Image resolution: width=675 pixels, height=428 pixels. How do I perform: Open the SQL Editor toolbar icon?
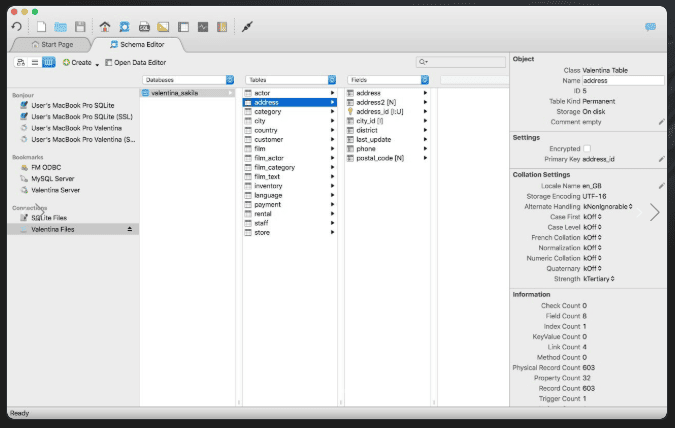(144, 27)
